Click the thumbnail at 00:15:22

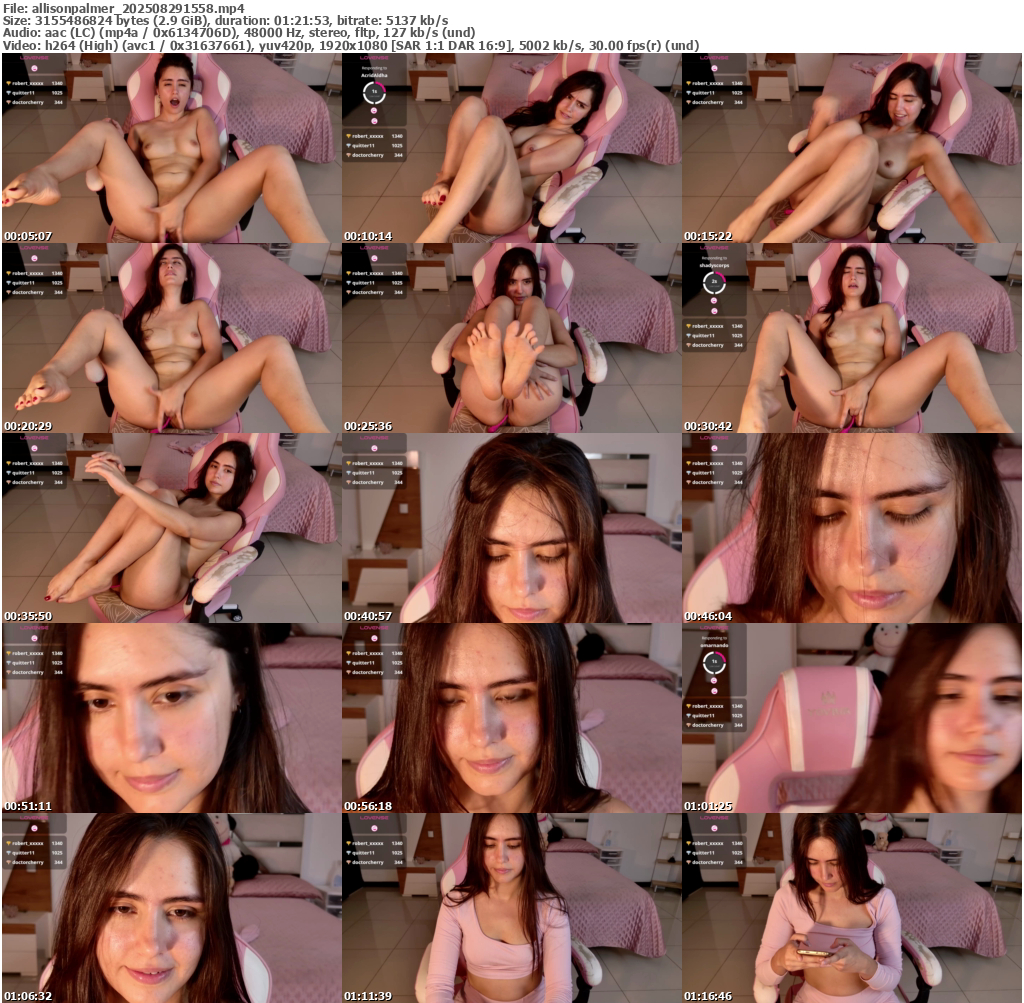tap(851, 148)
